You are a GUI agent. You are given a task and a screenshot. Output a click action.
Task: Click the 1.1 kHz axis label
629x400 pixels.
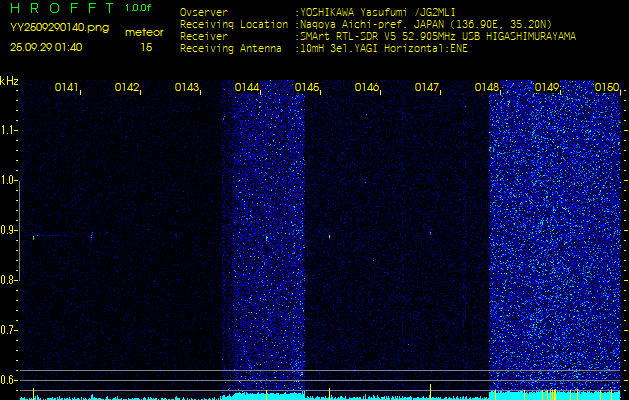tap(8, 130)
